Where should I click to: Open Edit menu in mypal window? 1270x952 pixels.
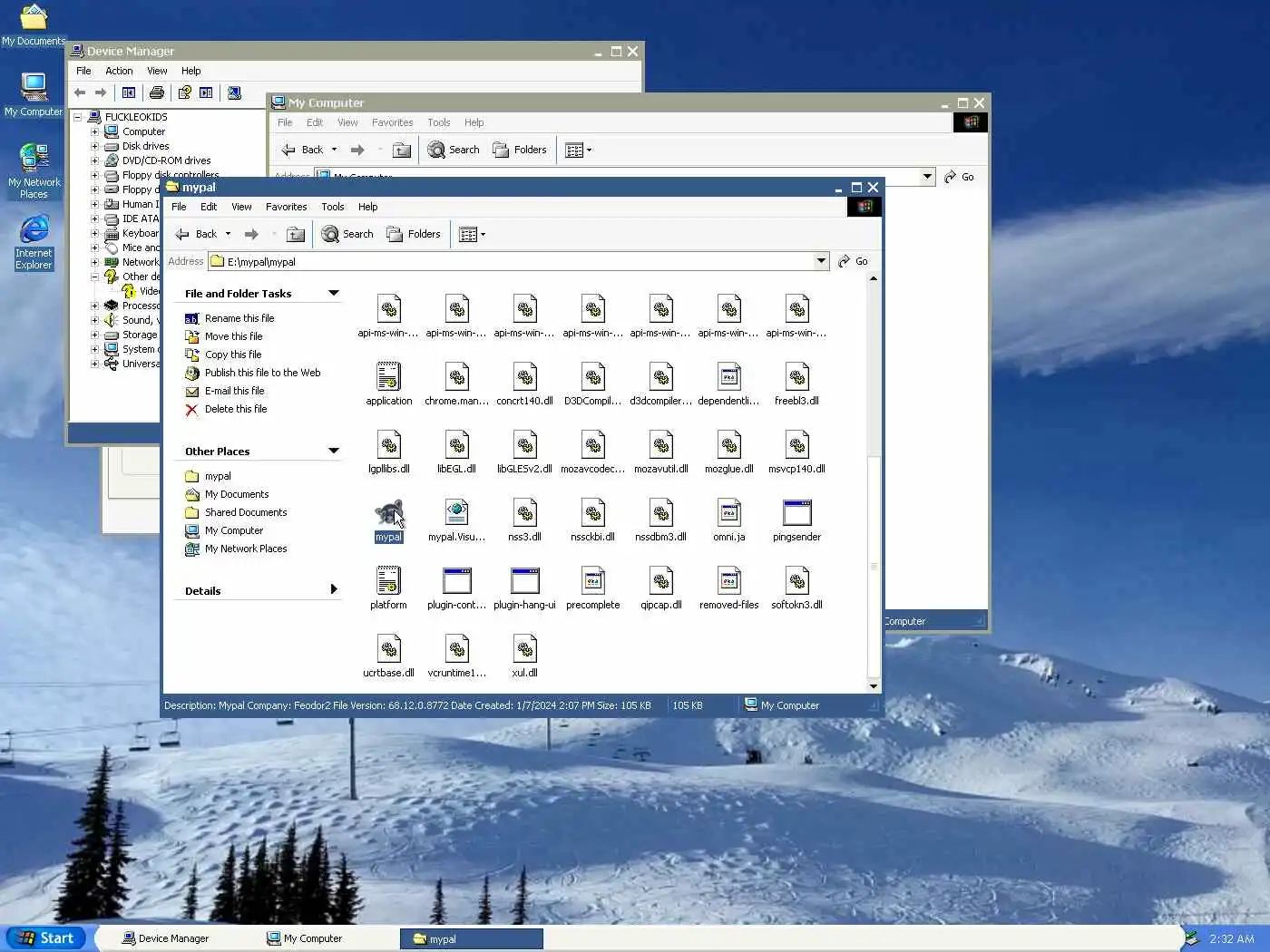tap(209, 207)
